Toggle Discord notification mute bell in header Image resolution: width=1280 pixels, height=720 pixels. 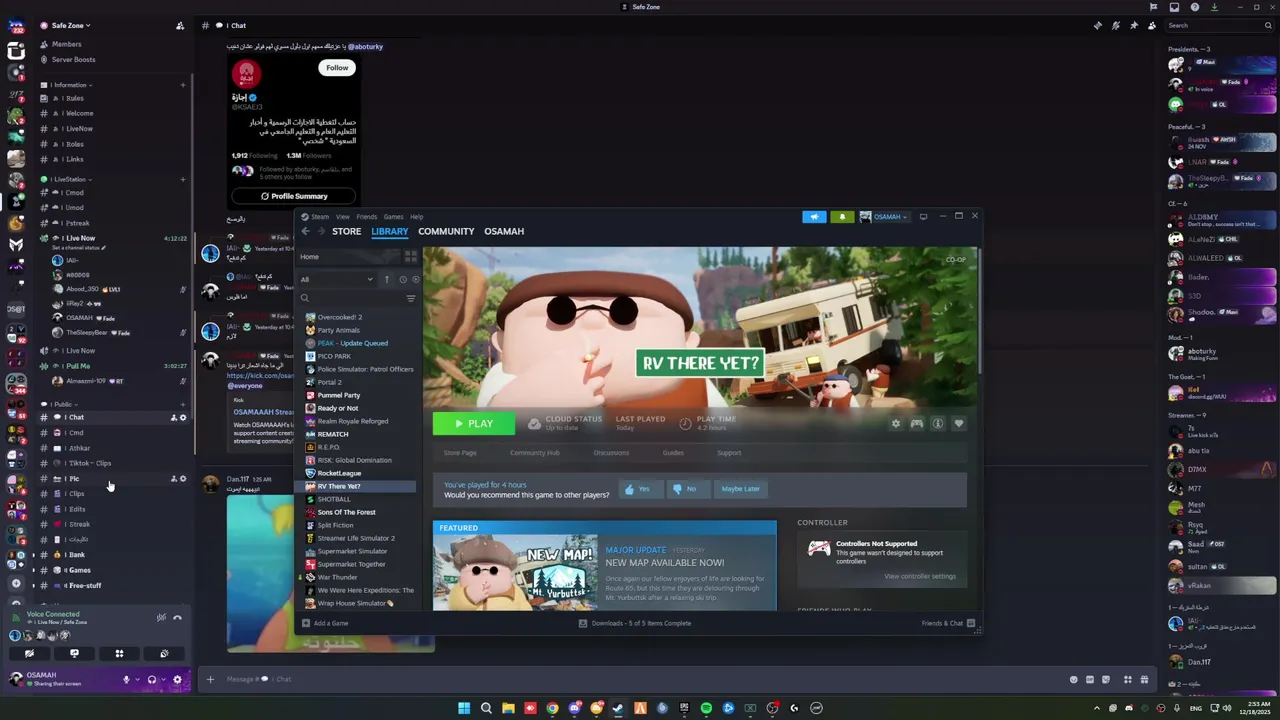(1116, 25)
